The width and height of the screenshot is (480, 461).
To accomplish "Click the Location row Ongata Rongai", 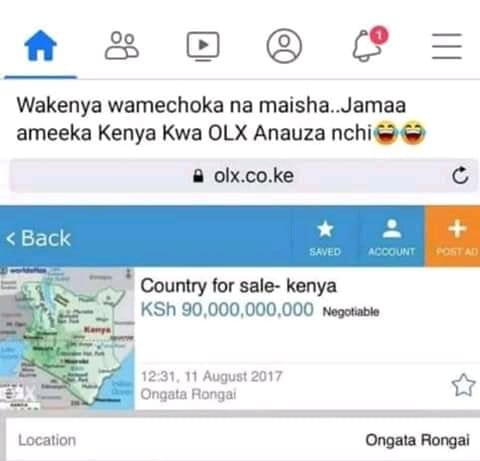I will [x=243, y=440].
